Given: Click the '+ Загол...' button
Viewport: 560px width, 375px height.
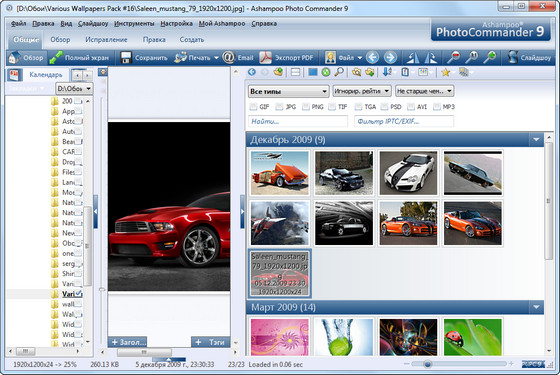Looking at the screenshot, I should click(128, 342).
